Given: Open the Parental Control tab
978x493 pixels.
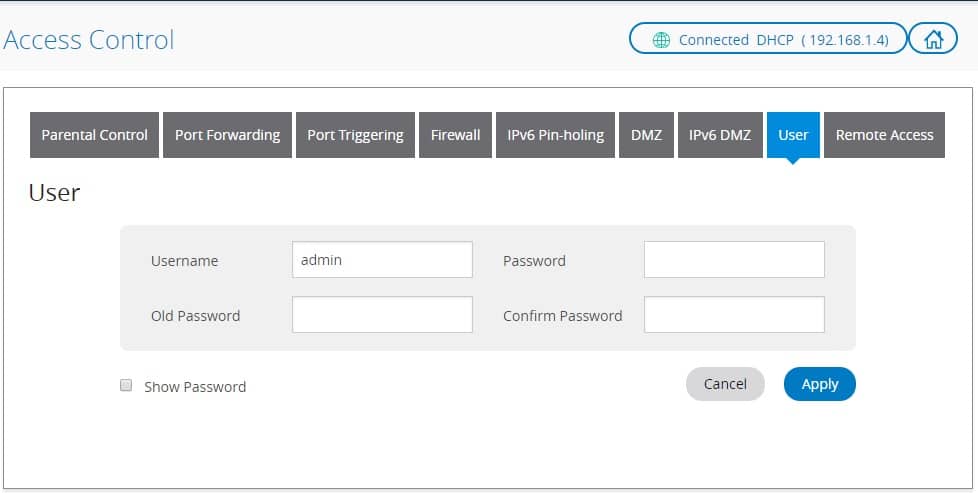Looking at the screenshot, I should (x=94, y=135).
